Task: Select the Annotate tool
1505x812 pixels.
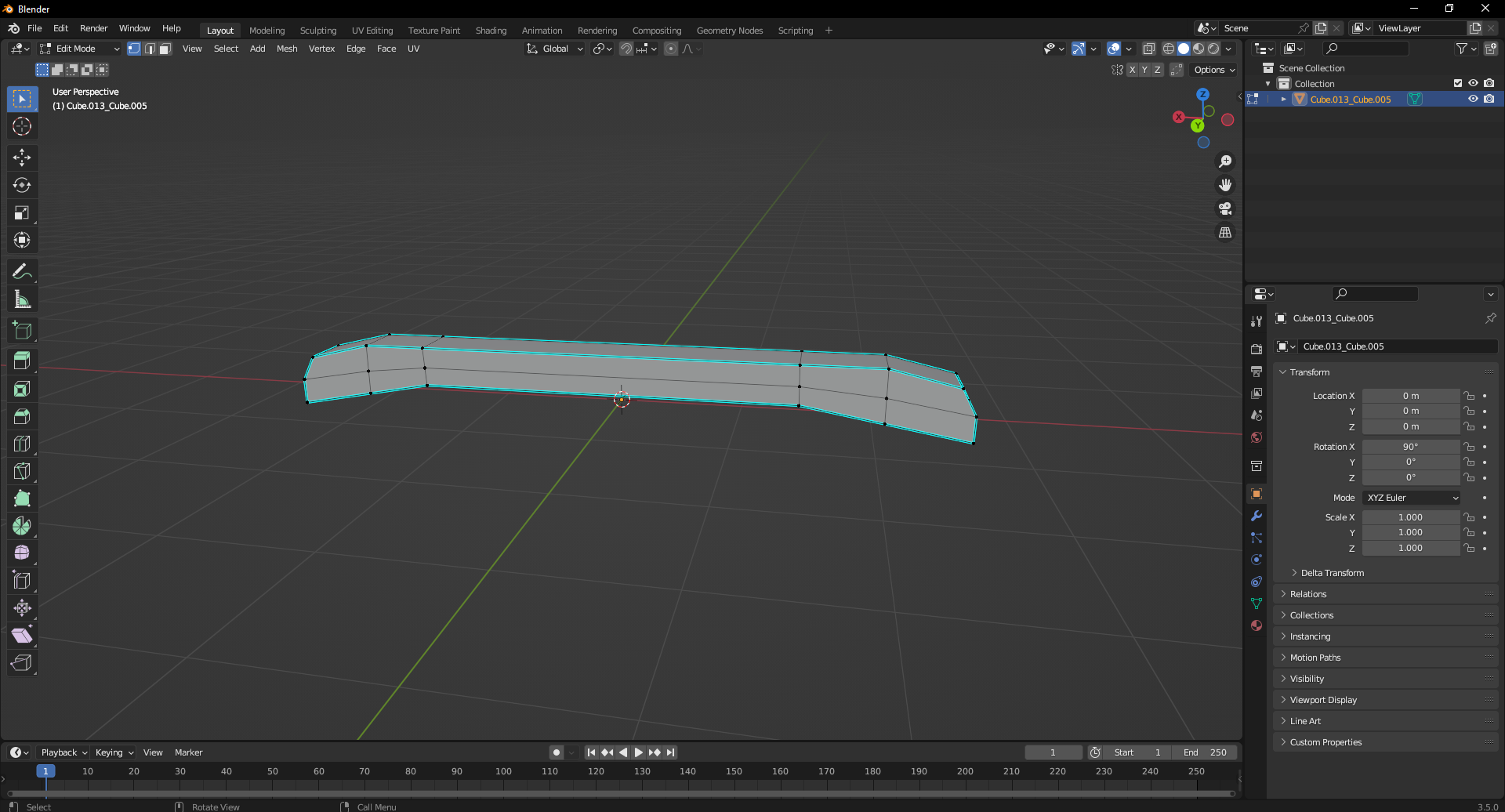Action: click(23, 270)
